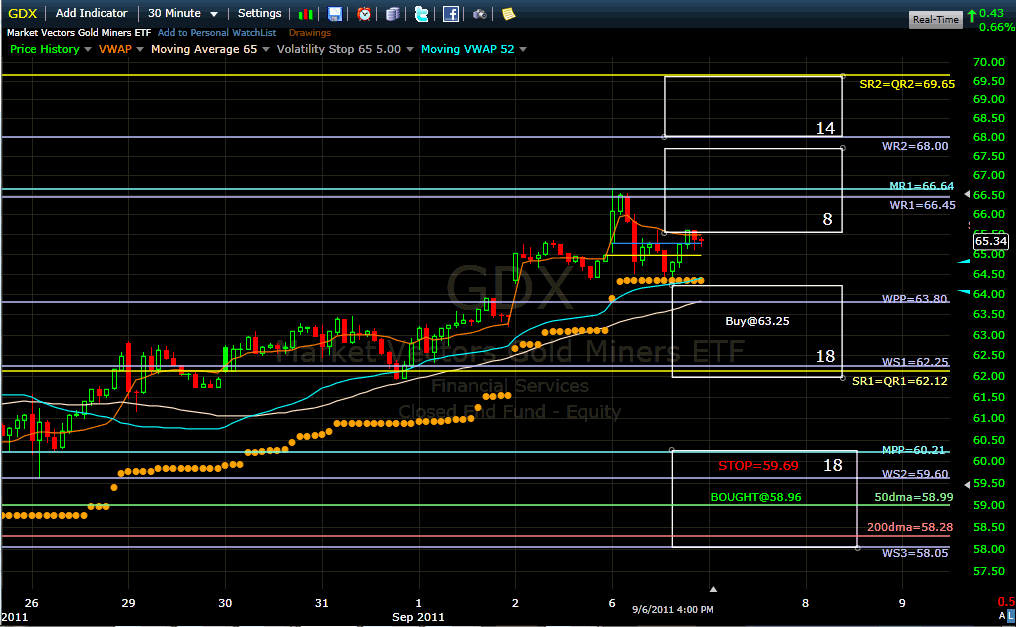1016x627 pixels.
Task: Share chart via Facebook icon
Action: 451,14
